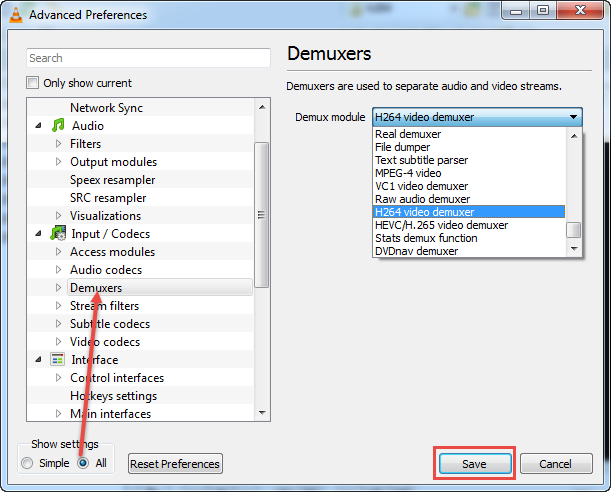Expand the Control interfaces node

tap(58, 377)
